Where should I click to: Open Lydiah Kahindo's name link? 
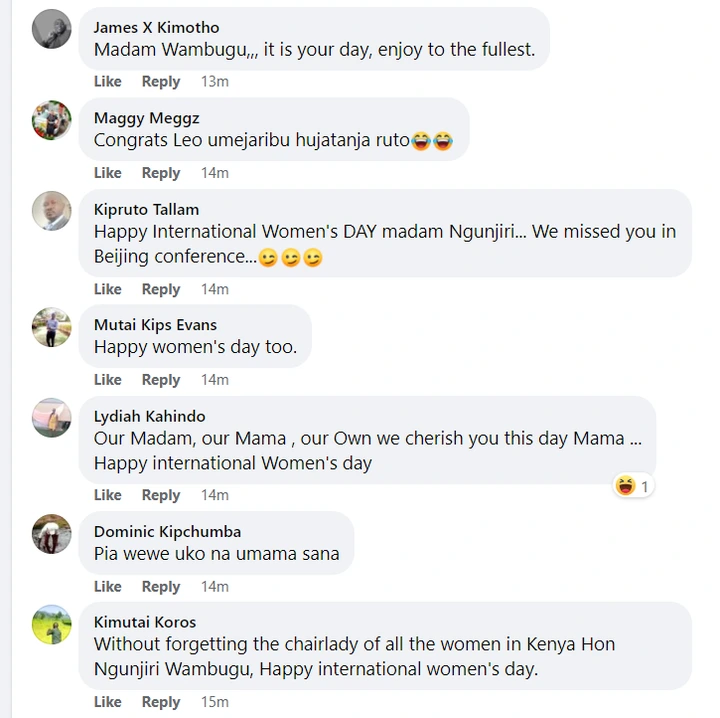tap(149, 416)
